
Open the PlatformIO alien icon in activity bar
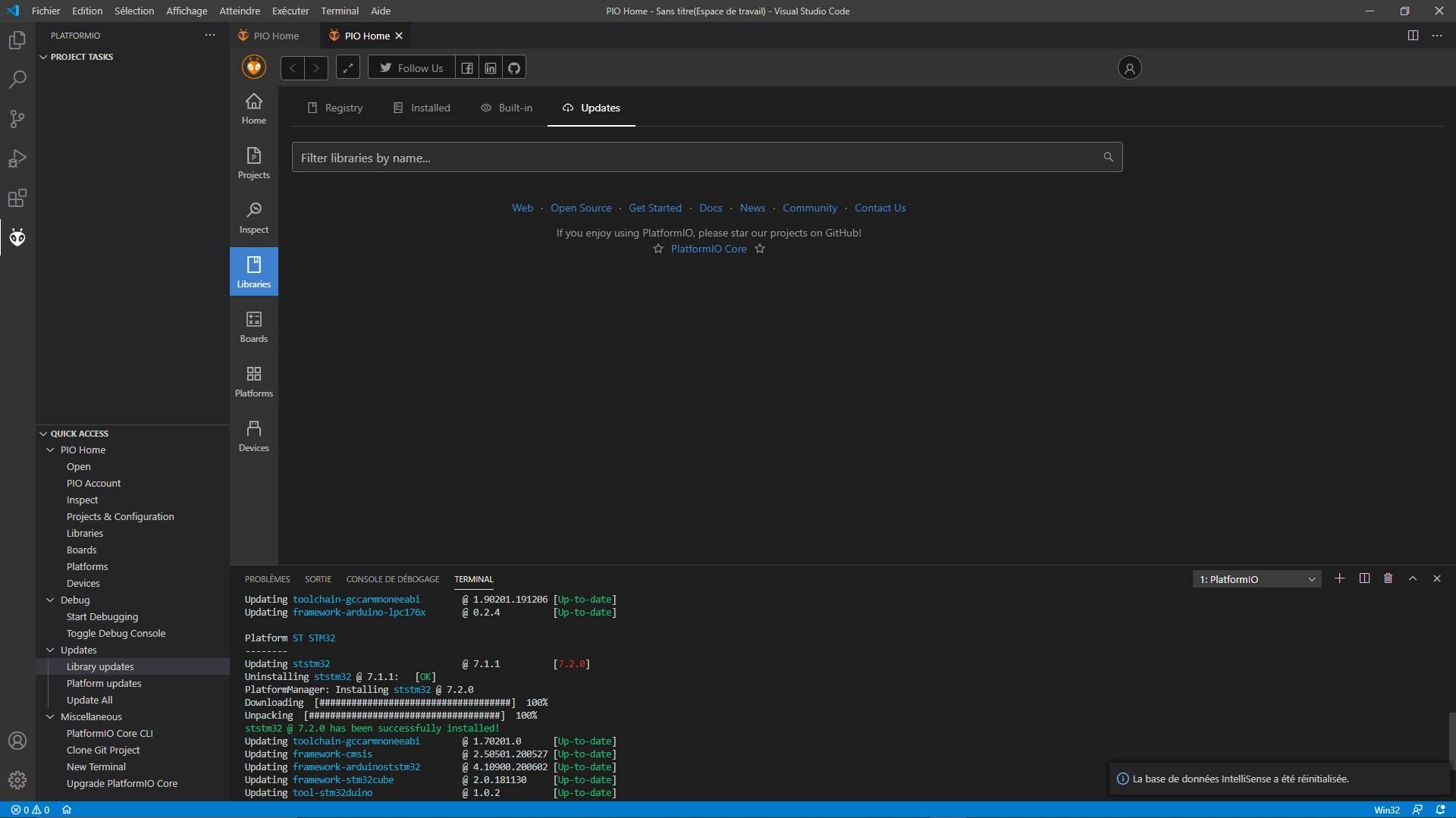(x=17, y=238)
